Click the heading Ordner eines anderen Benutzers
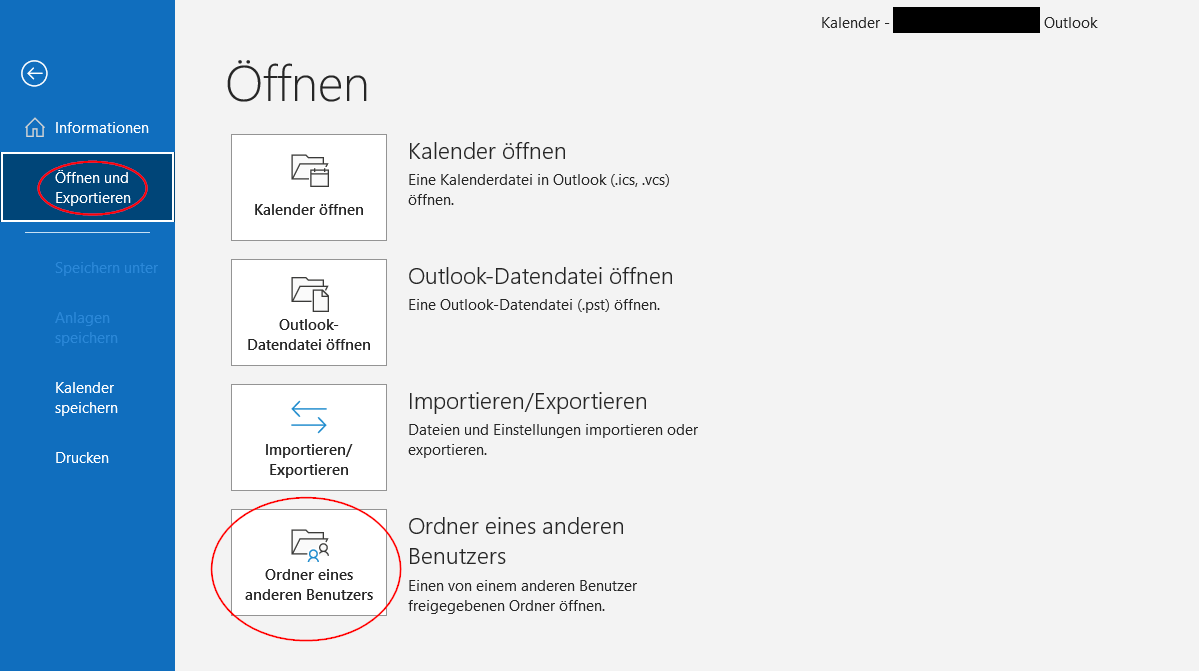Screen dimensions: 1199x671 516,538
